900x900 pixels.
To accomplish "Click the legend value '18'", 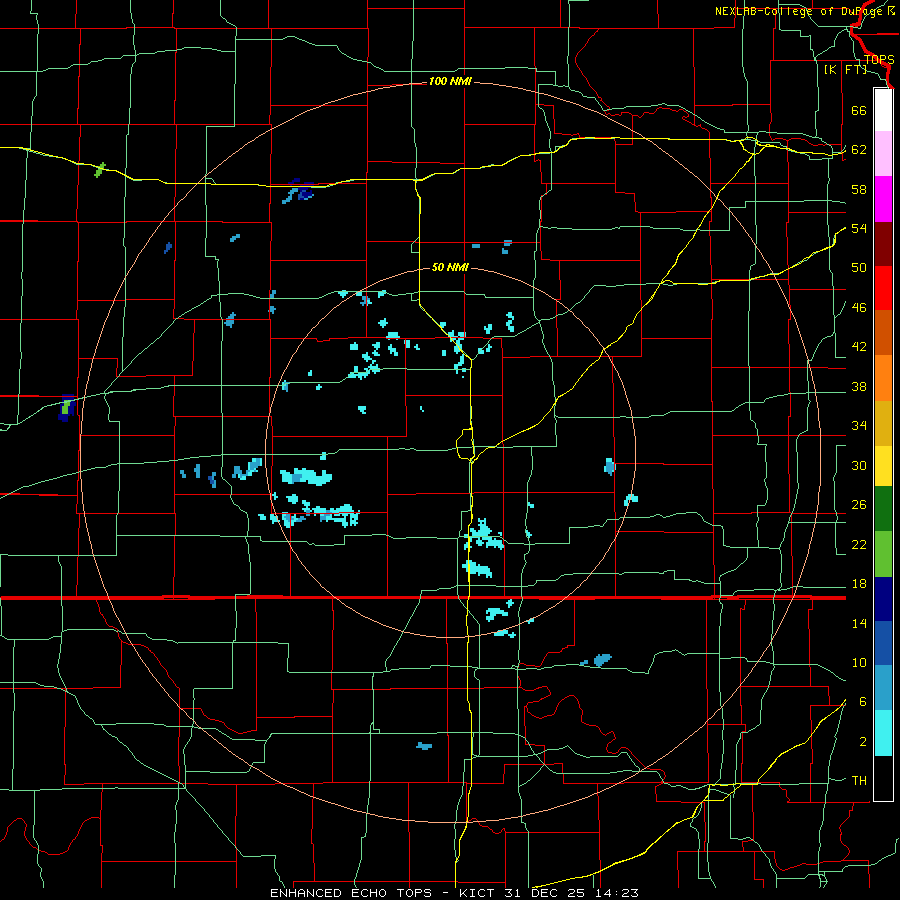I will 859,584.
